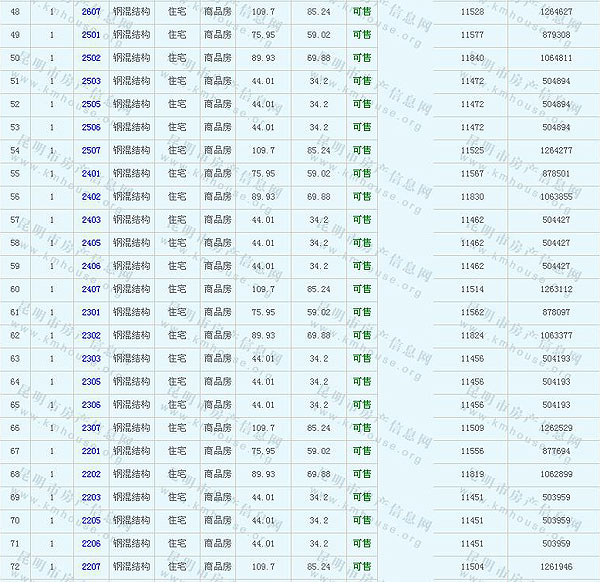Open room number 2501 link

click(91, 35)
